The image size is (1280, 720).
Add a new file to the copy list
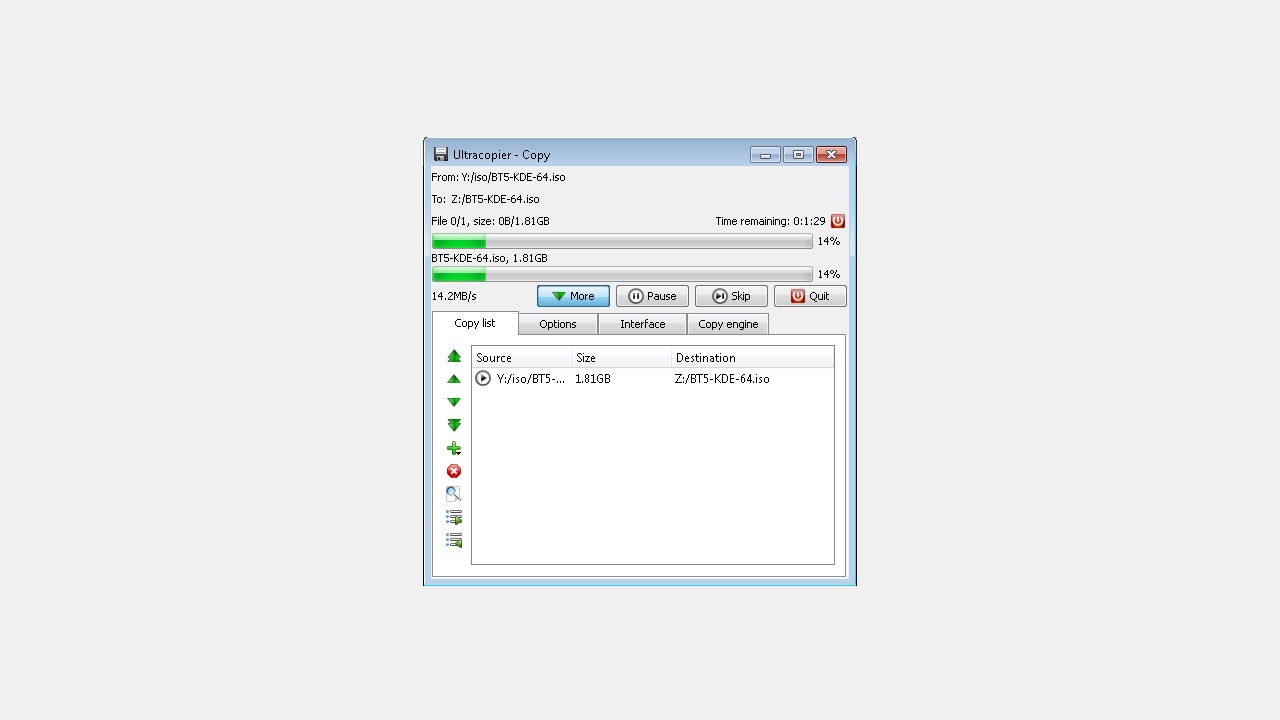tap(452, 448)
